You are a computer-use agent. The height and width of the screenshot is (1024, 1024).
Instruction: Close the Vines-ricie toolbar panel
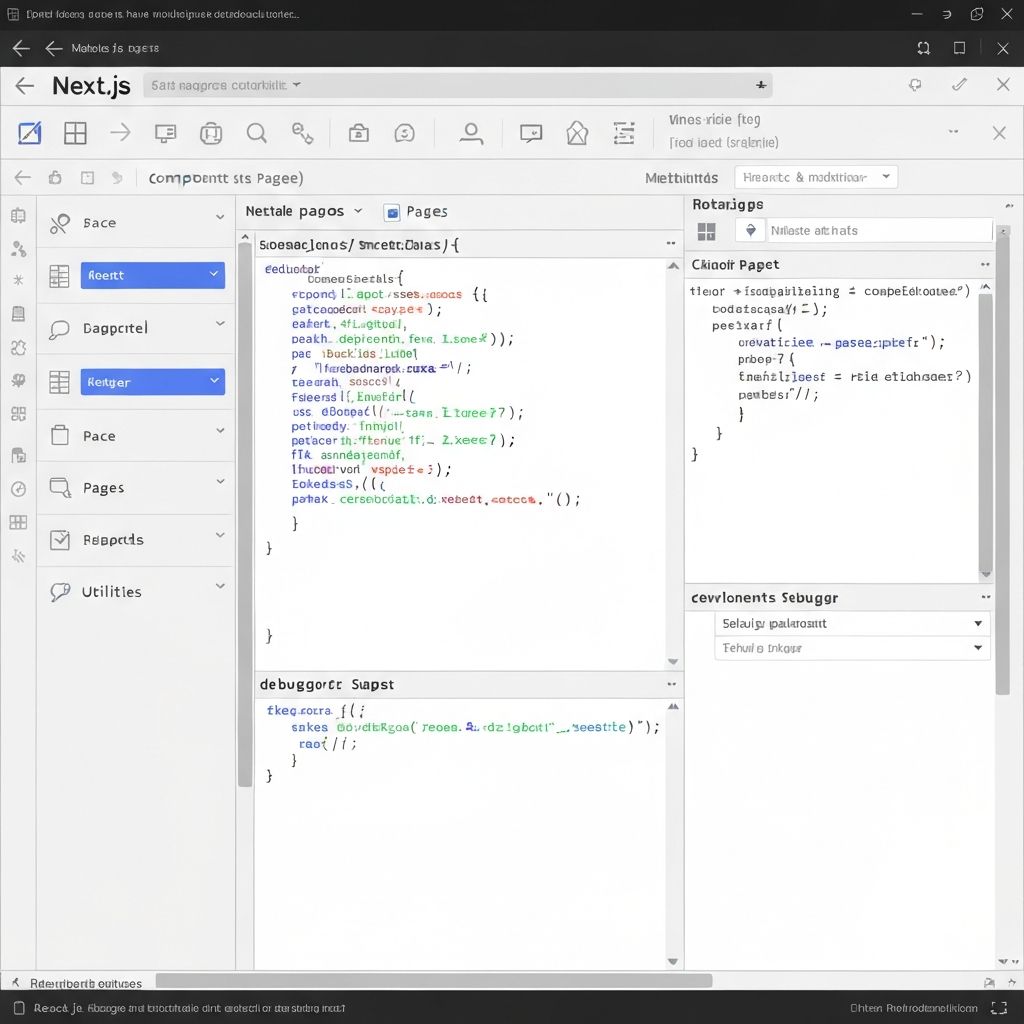[999, 133]
